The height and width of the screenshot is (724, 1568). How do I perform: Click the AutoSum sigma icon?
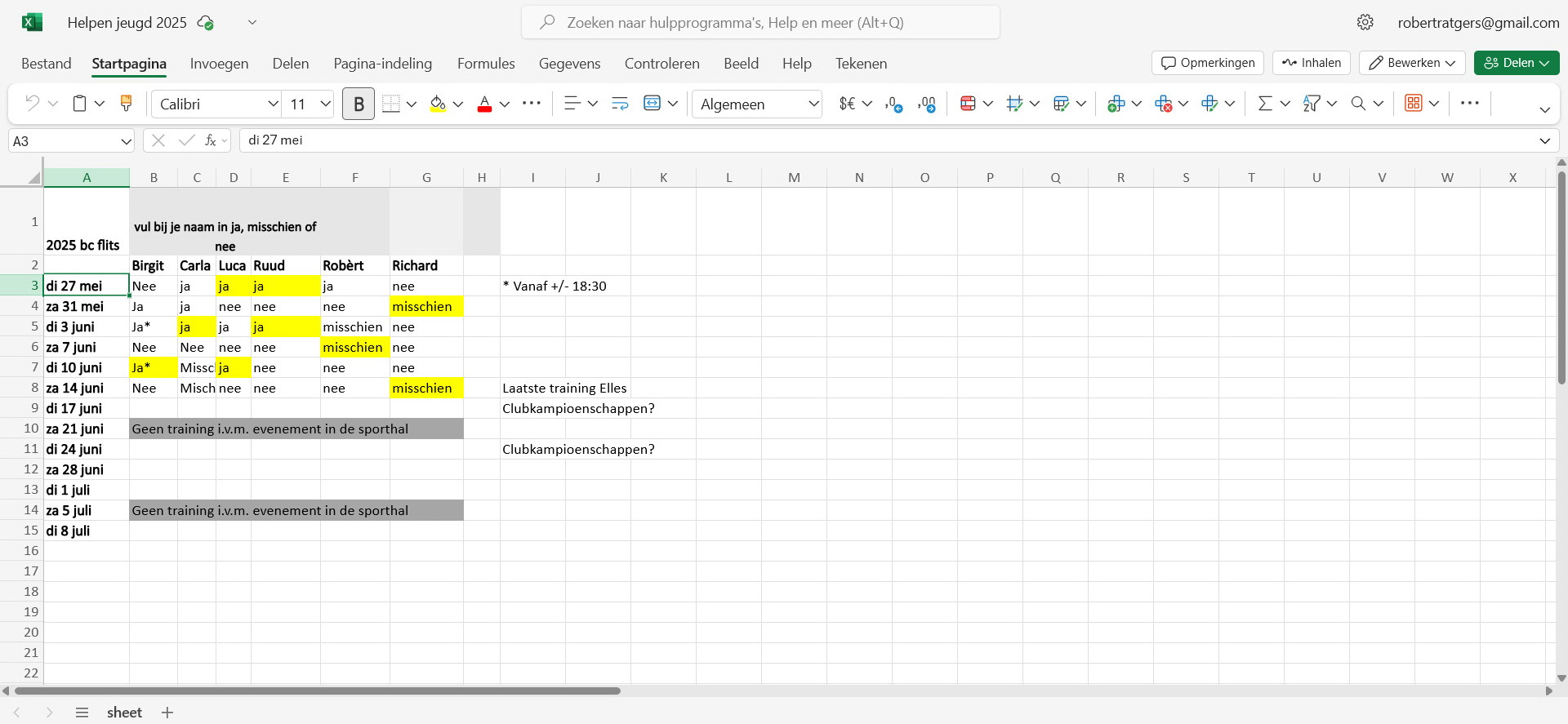(x=1265, y=104)
